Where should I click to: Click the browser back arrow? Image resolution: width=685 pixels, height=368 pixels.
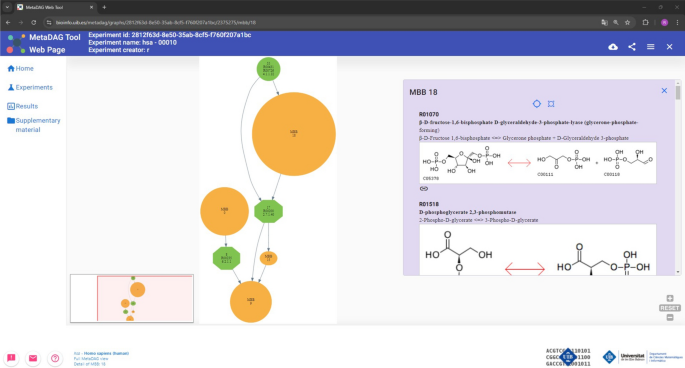(x=8, y=22)
